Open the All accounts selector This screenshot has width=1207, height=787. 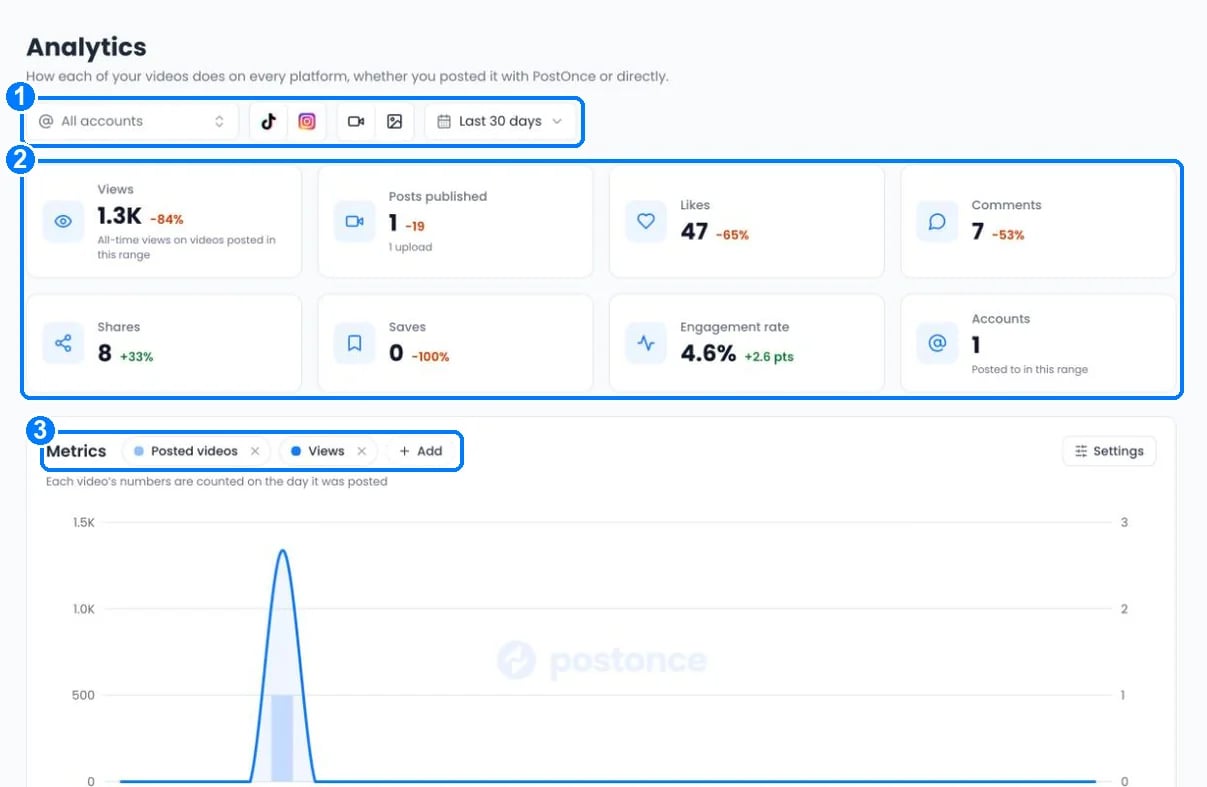[132, 121]
